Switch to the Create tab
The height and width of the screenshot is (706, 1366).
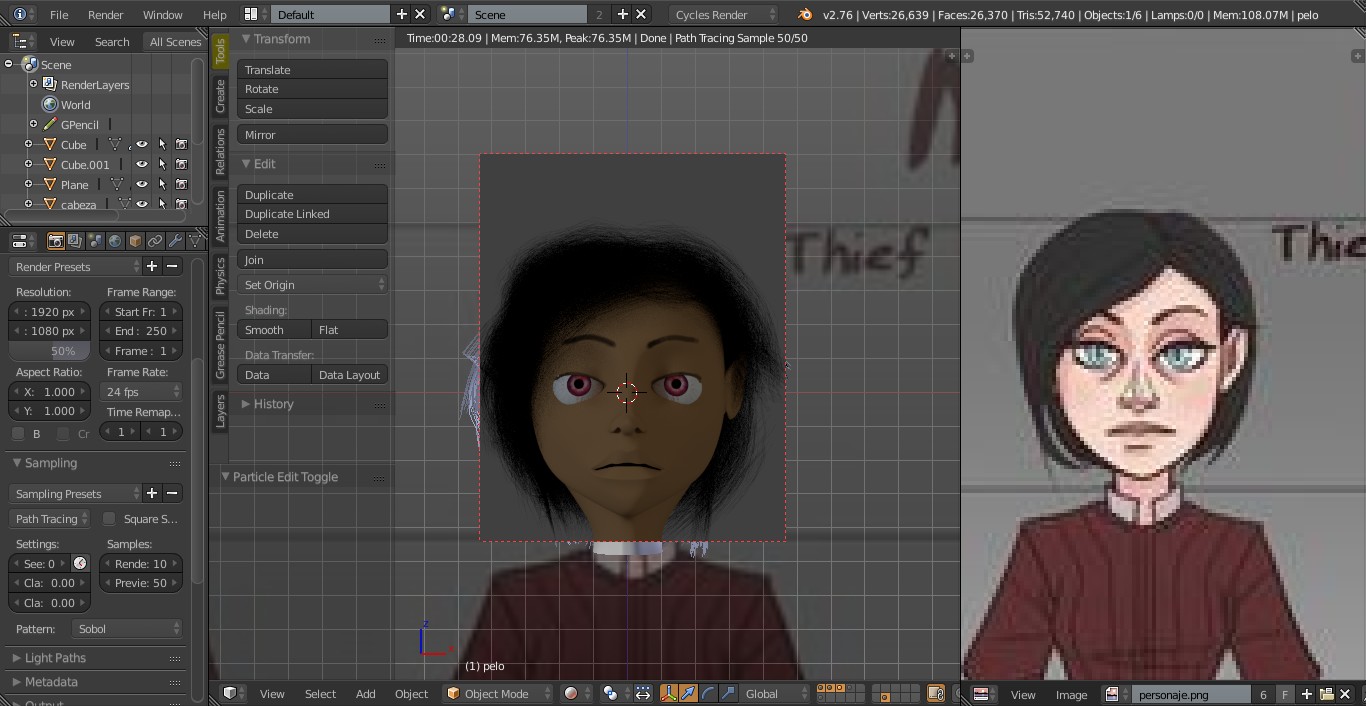(x=220, y=96)
